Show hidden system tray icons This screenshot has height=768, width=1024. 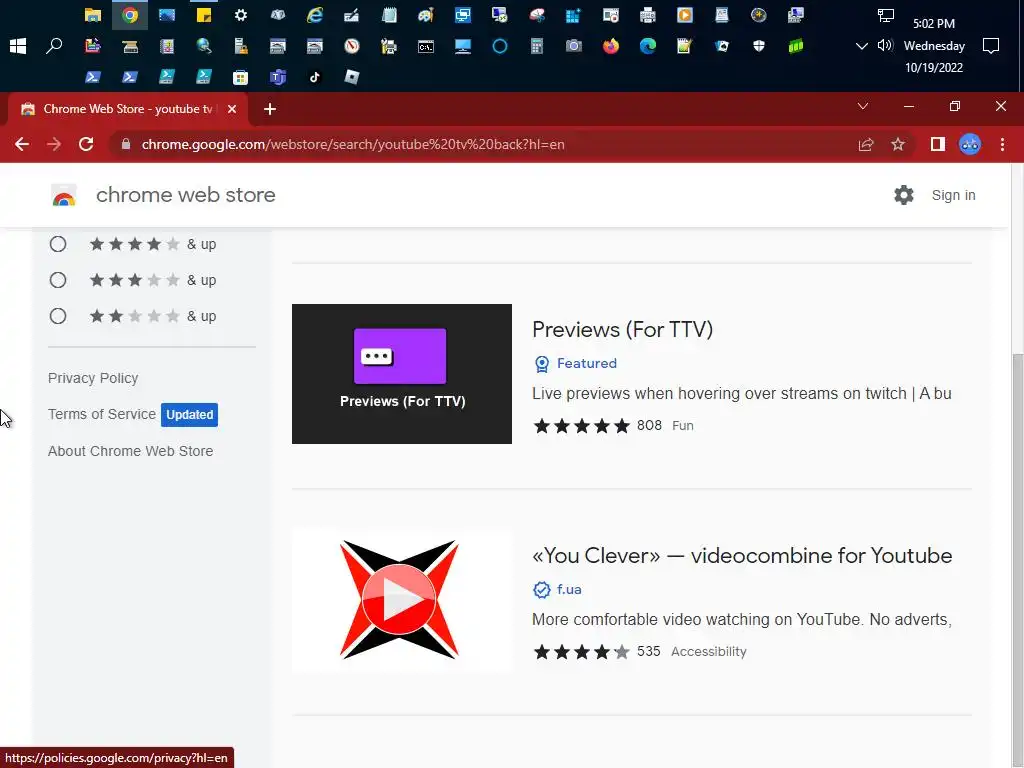(861, 46)
